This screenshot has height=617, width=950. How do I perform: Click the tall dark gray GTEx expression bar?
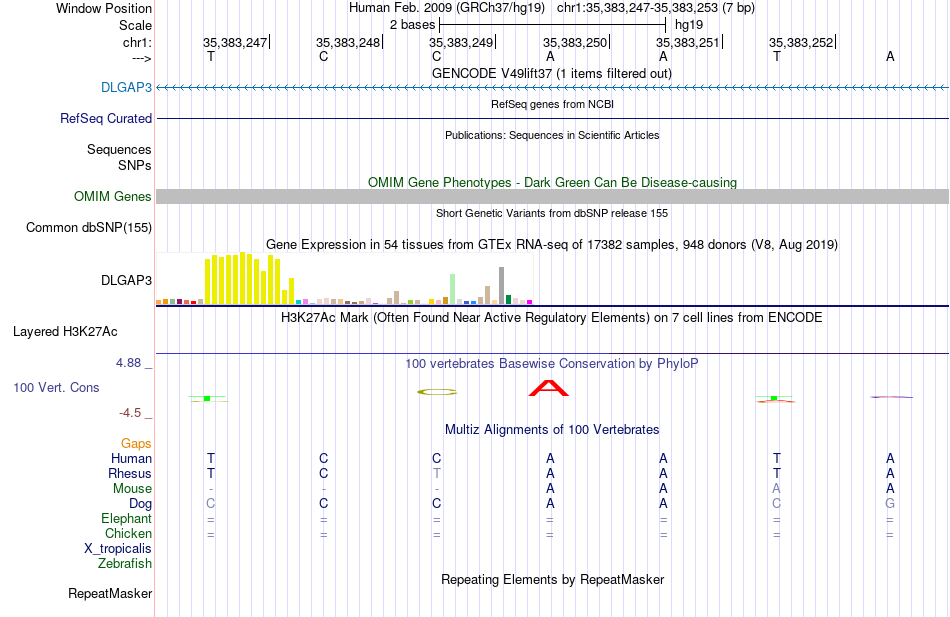click(x=501, y=285)
